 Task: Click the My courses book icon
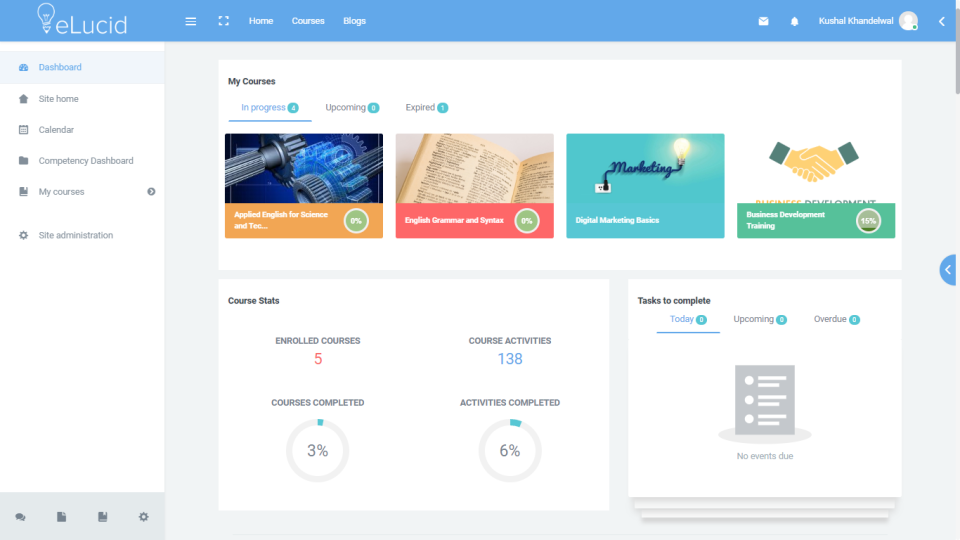[23, 192]
